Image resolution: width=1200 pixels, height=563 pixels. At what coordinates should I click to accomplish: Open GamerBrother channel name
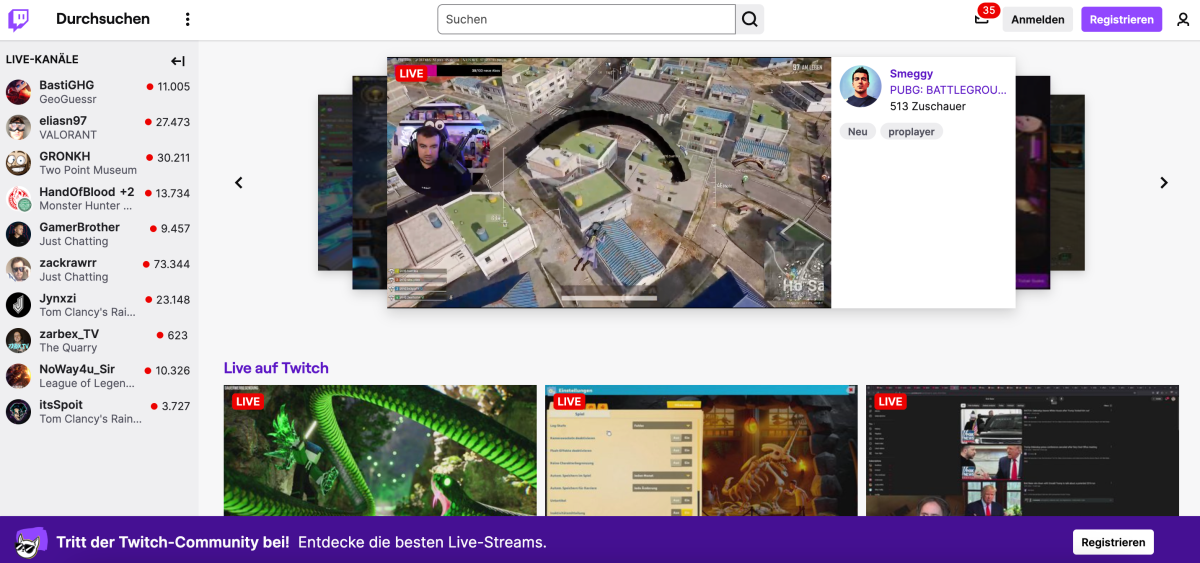click(x=79, y=228)
